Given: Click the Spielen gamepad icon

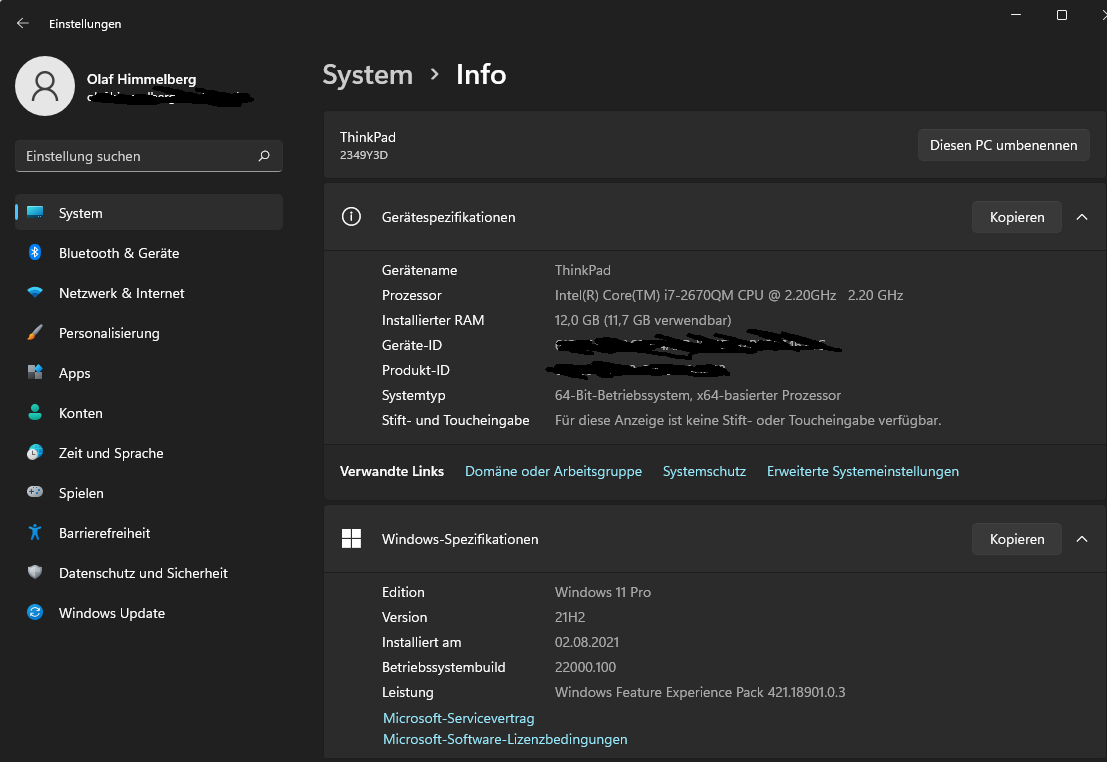Looking at the screenshot, I should [x=35, y=492].
